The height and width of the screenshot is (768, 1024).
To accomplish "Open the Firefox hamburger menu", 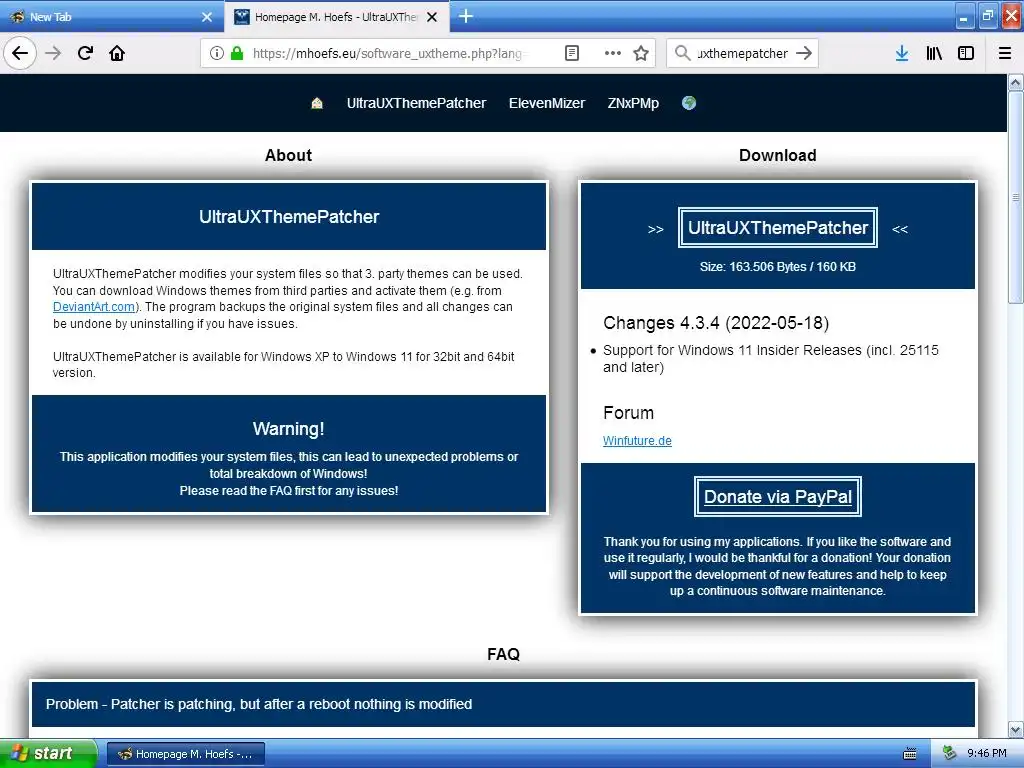I will click(x=1004, y=53).
